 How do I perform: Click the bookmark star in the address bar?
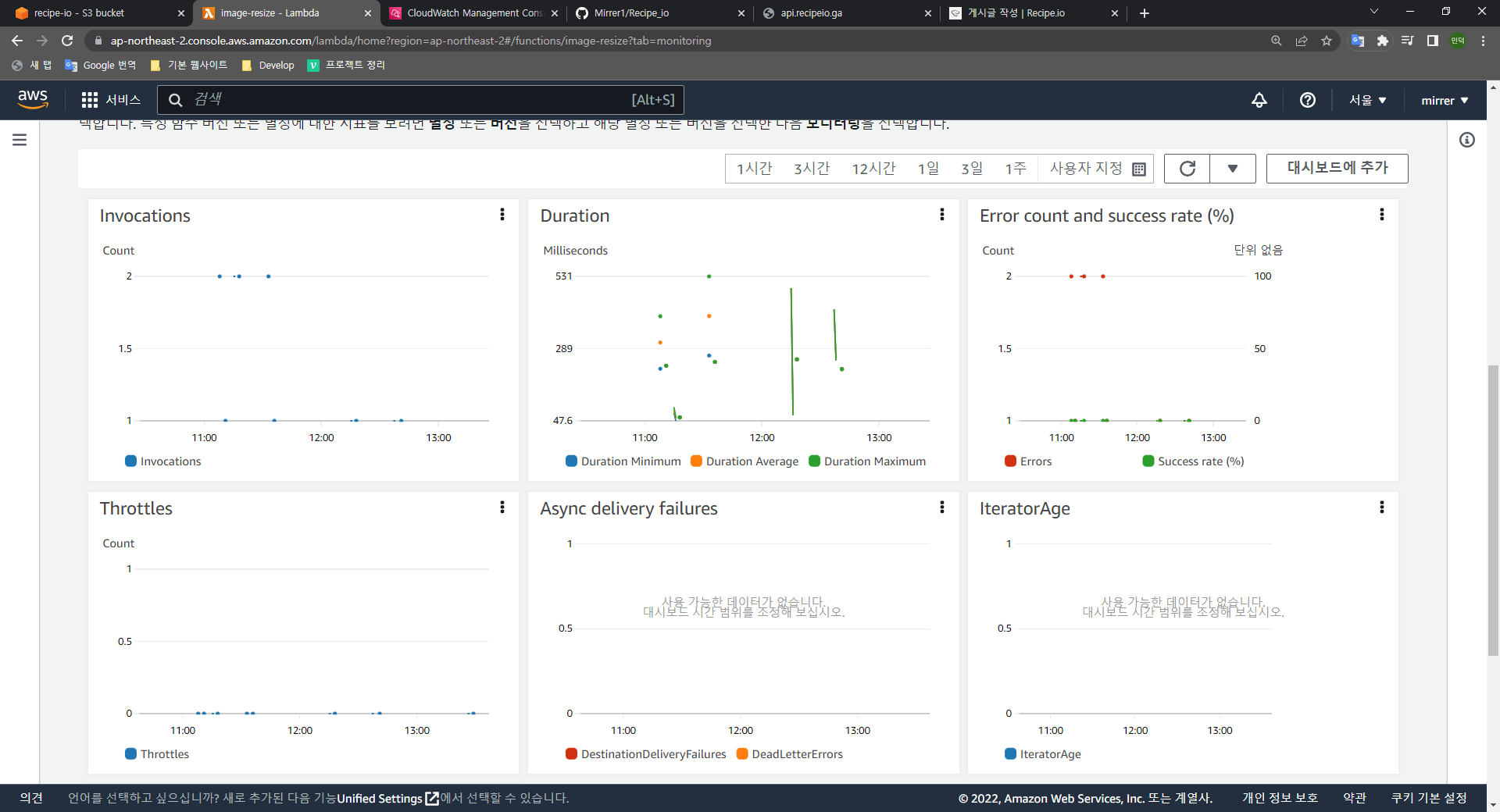(1326, 41)
